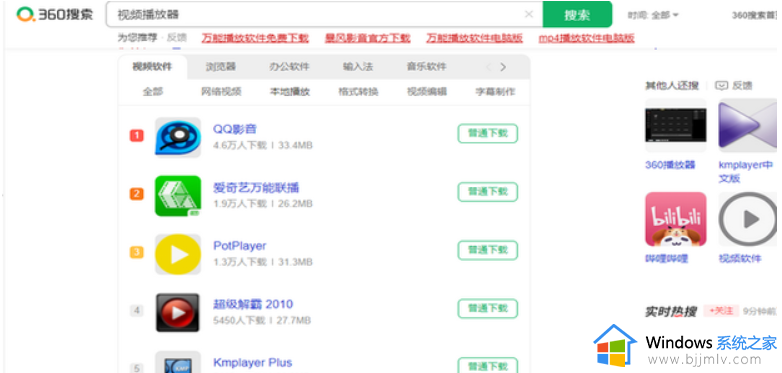The width and height of the screenshot is (782, 373).
Task: Filter by 网络视频 subcategory
Action: tap(221, 92)
